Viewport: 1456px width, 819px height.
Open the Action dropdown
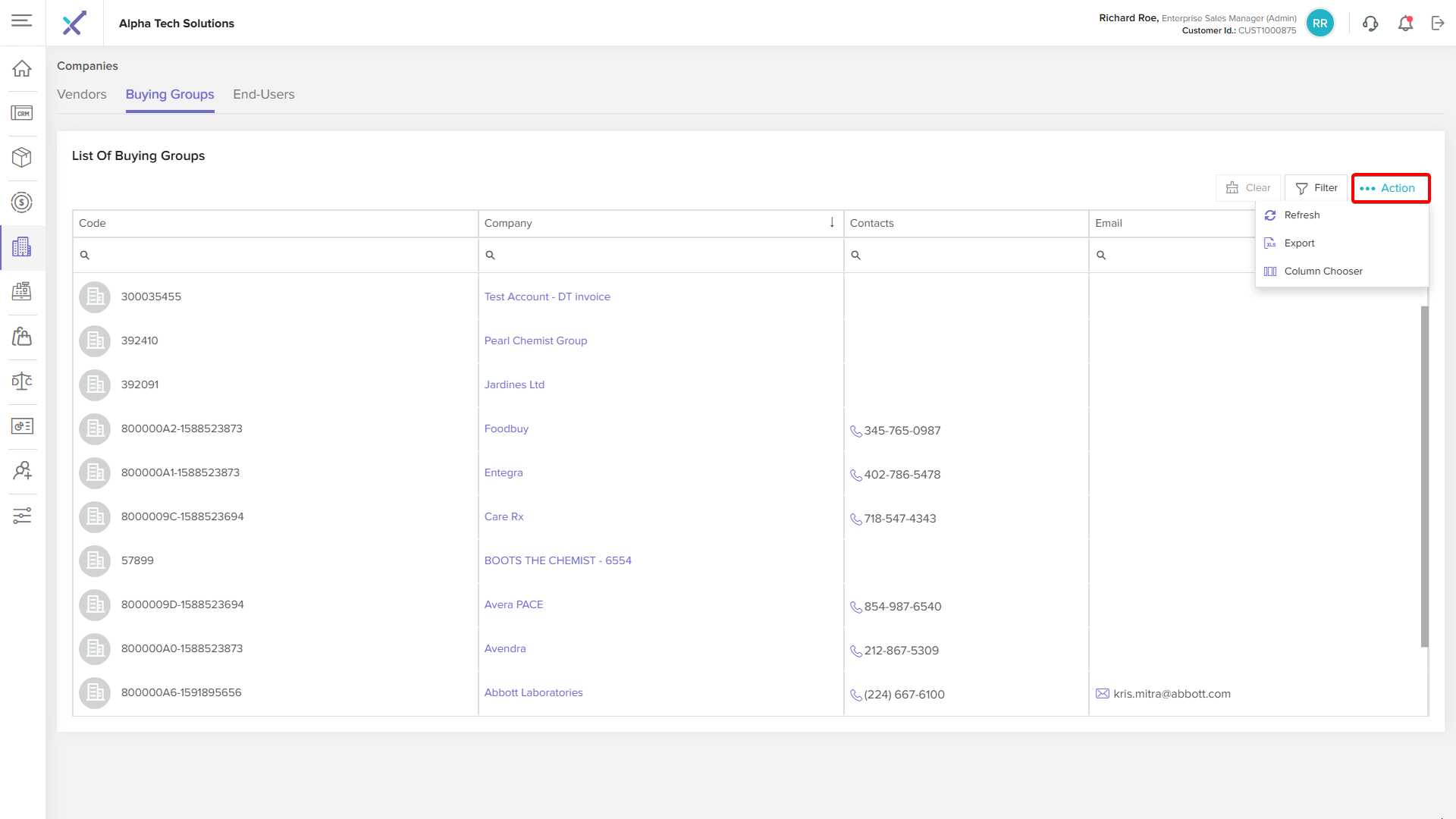pyautogui.click(x=1390, y=188)
